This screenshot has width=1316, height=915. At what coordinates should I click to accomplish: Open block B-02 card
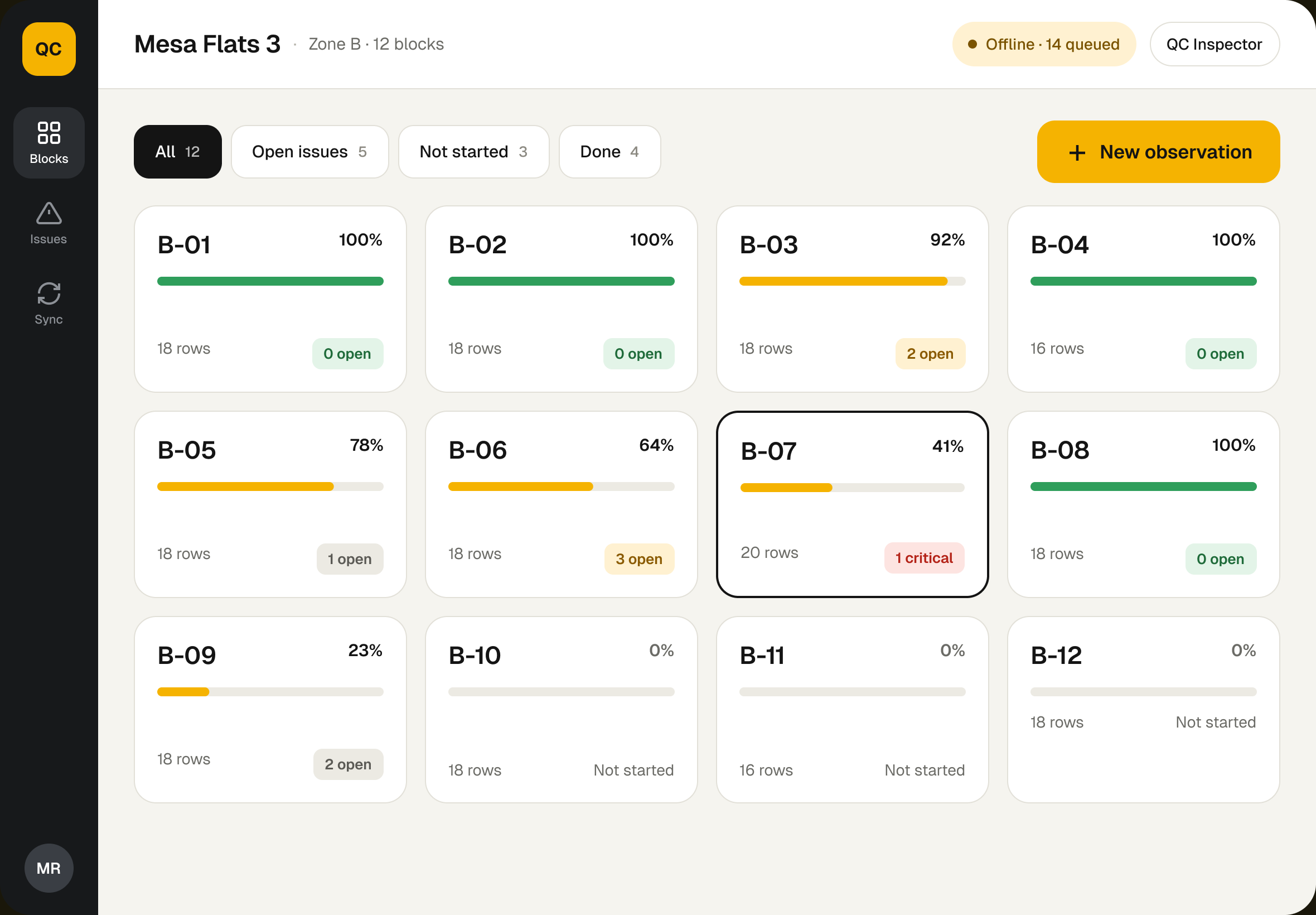tap(562, 299)
